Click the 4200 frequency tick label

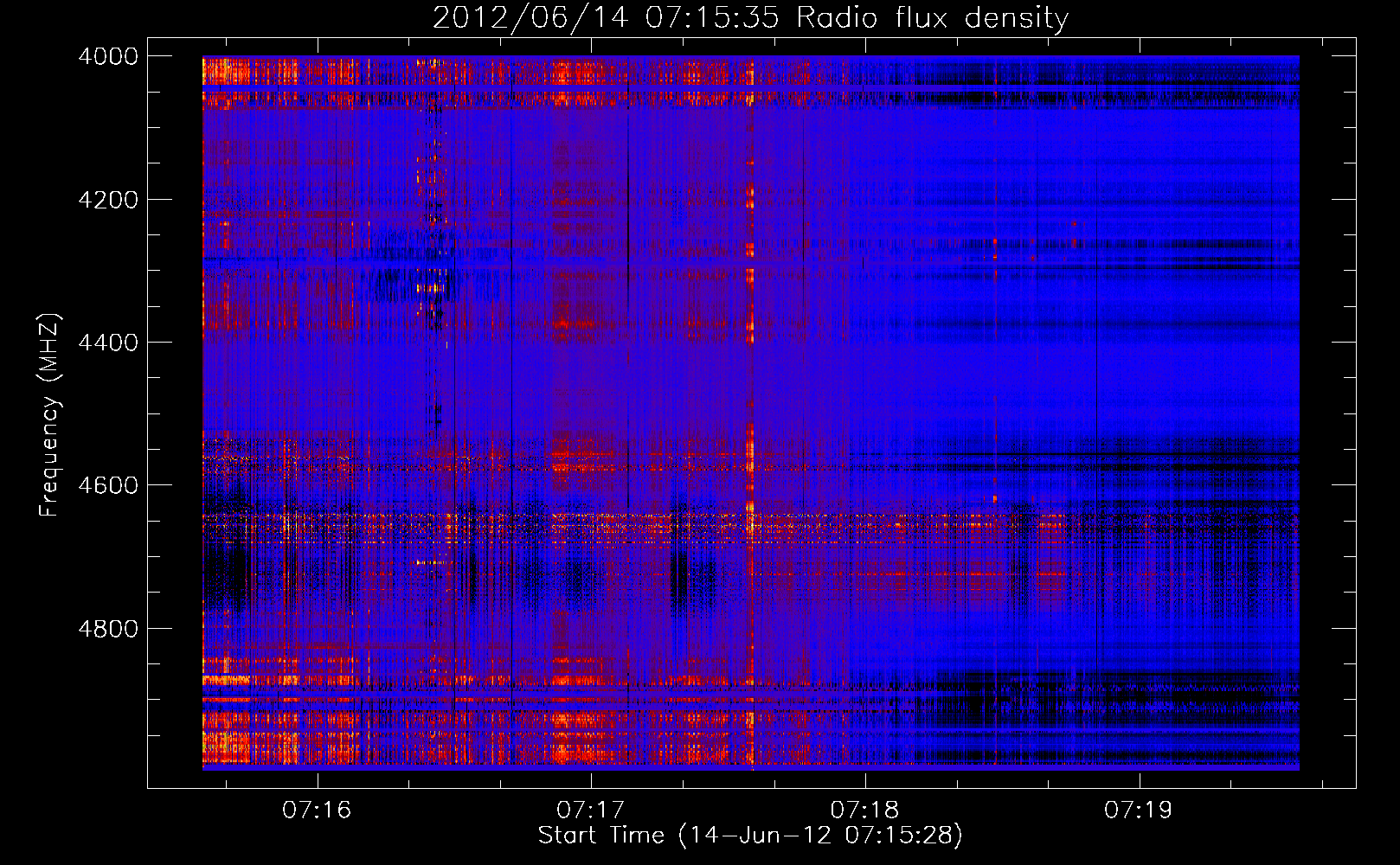(108, 200)
